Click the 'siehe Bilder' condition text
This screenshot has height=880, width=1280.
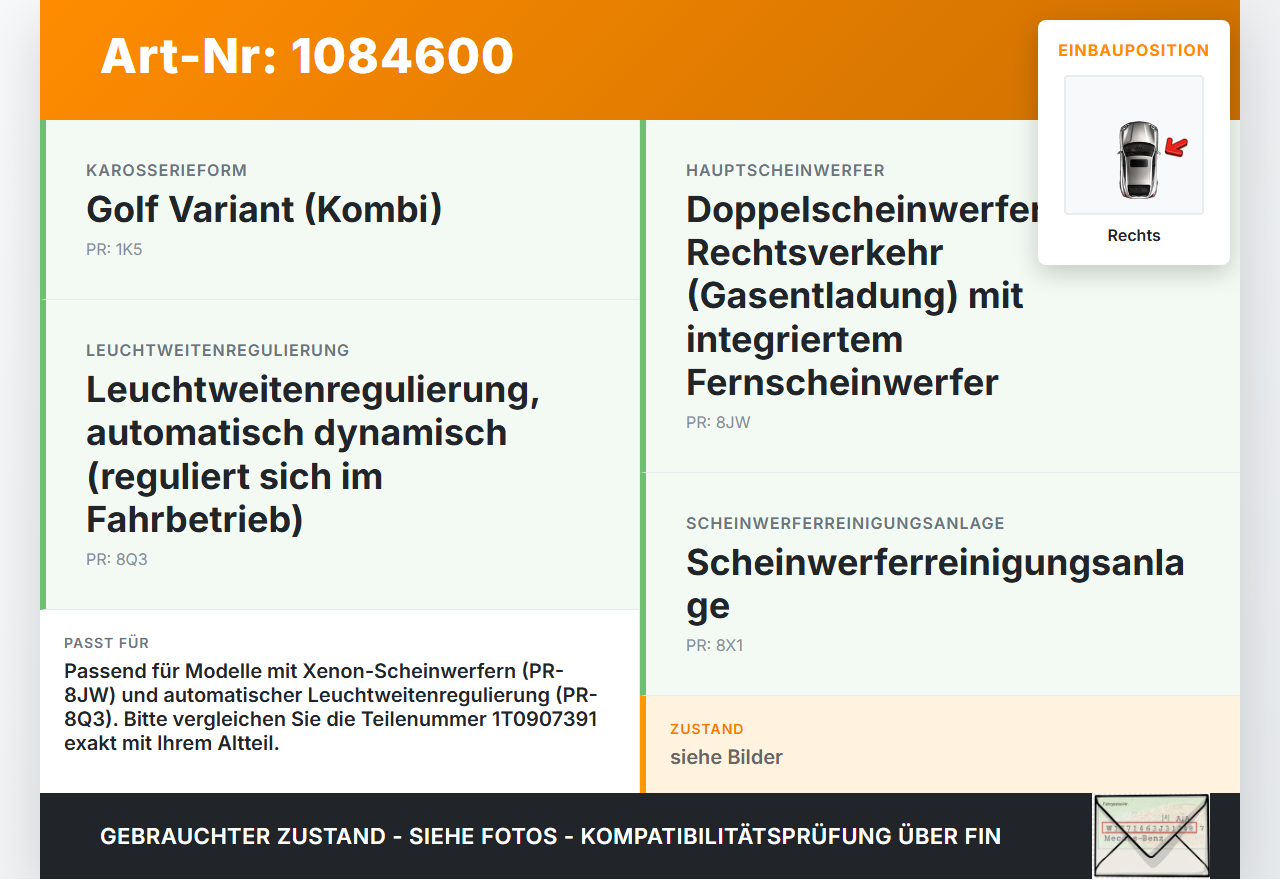coord(726,757)
